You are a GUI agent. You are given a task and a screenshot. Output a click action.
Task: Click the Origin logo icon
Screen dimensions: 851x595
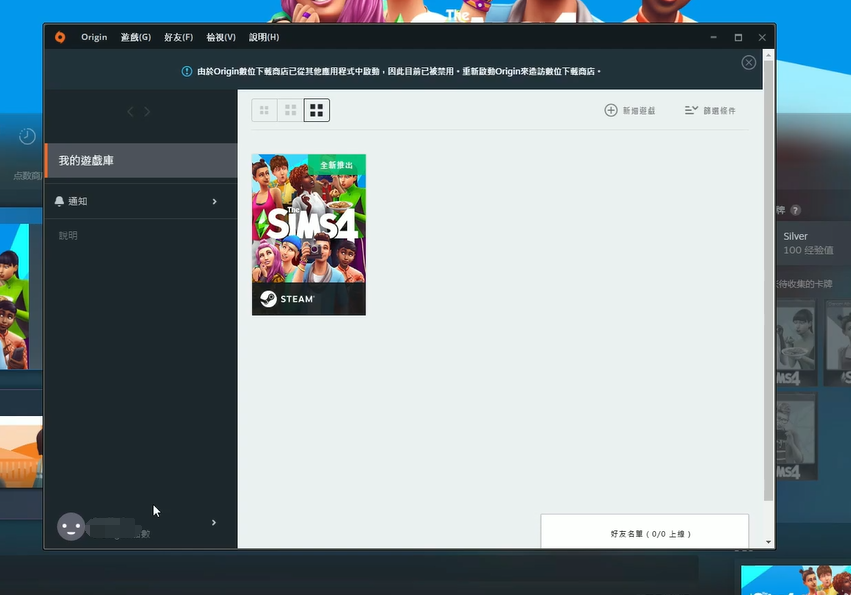60,37
